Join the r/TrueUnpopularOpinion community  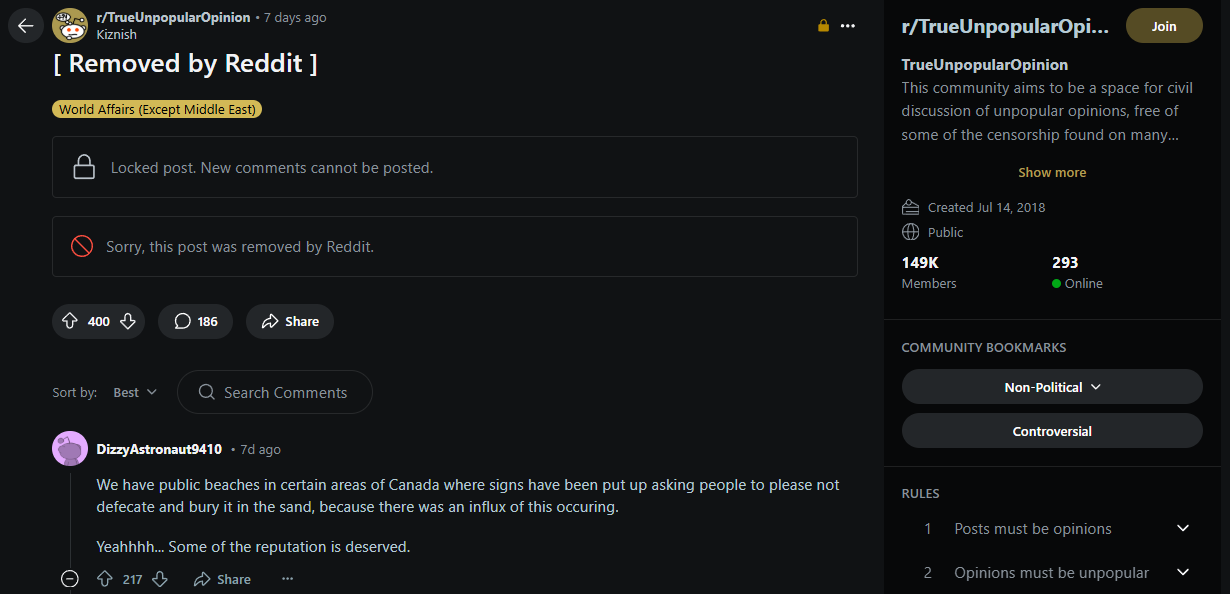point(1164,26)
